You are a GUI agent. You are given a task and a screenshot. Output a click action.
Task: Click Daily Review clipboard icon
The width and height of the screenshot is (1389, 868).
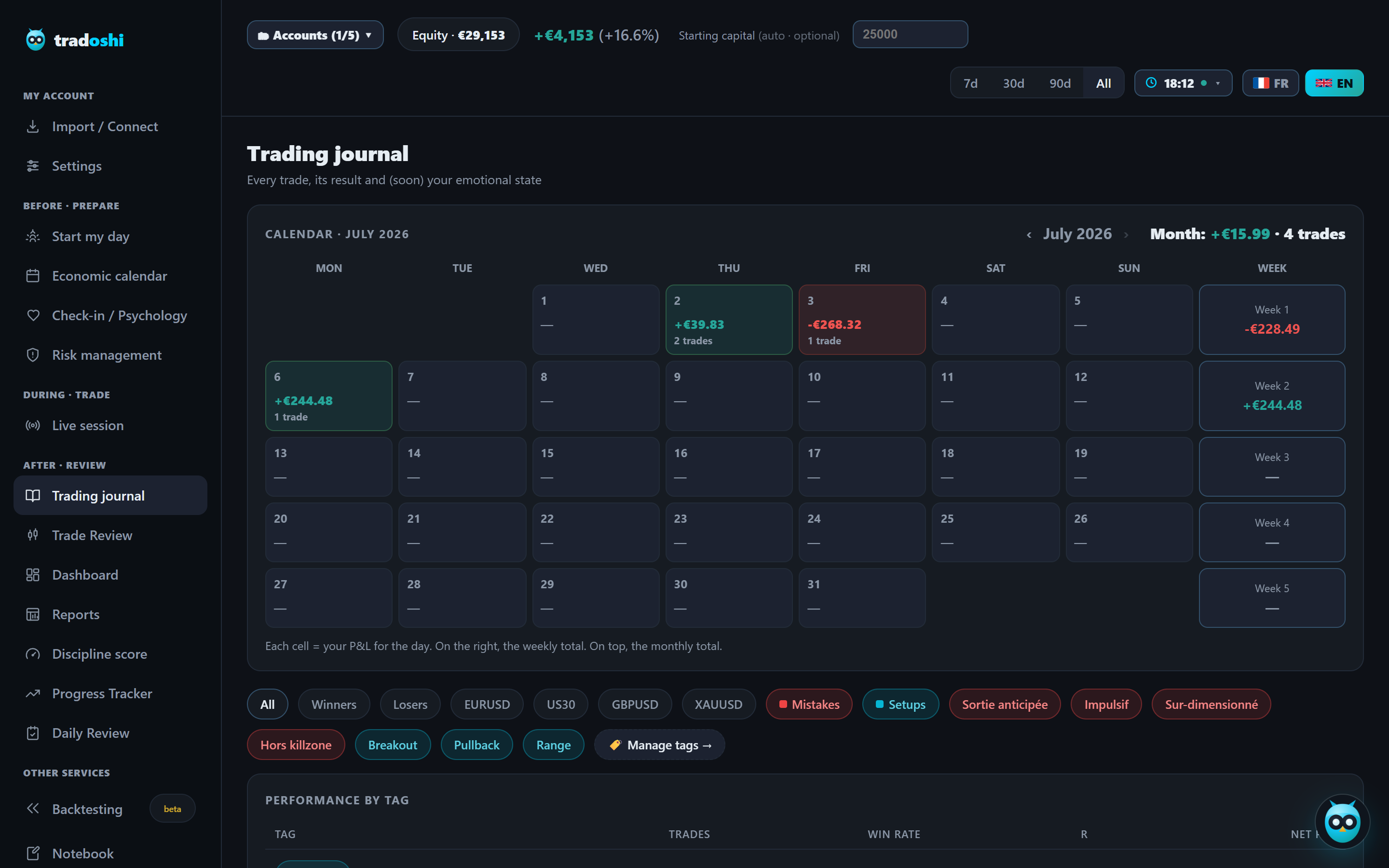coord(33,733)
